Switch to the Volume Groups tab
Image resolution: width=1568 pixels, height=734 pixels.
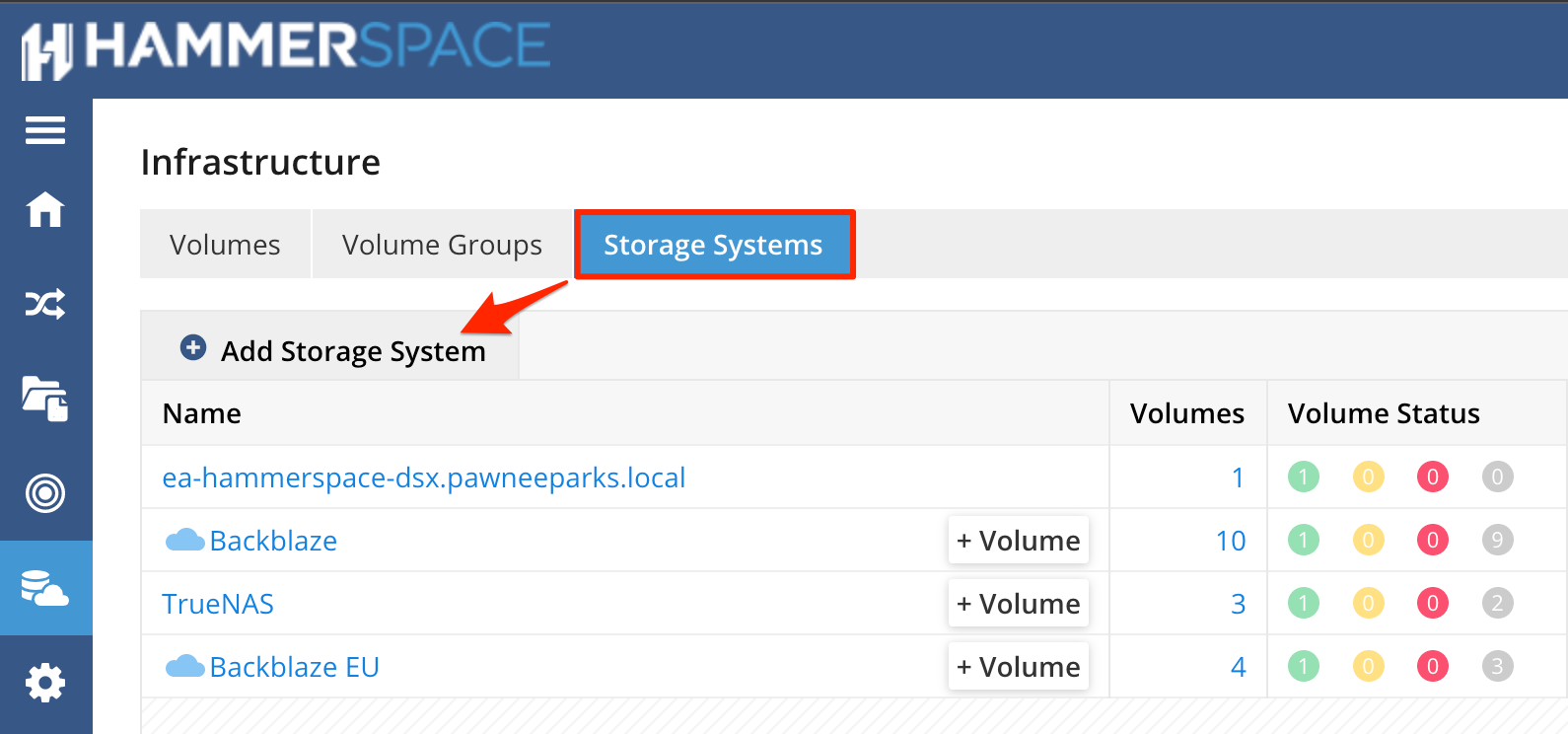coord(442,244)
